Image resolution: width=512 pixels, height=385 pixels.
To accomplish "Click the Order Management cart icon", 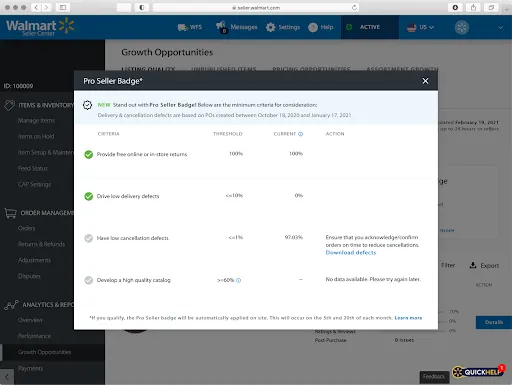I will pyautogui.click(x=10, y=213).
